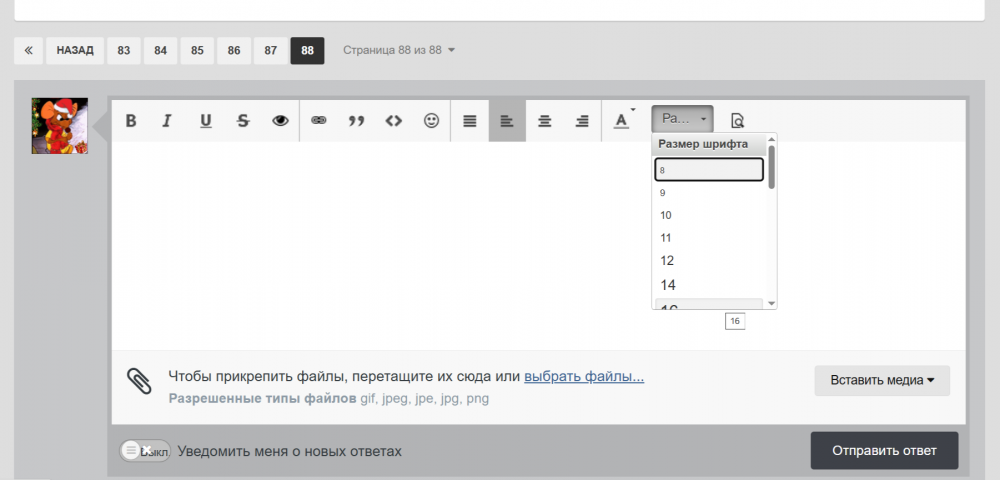This screenshot has width=1000, height=480.
Task: Select current page 88
Action: [x=307, y=50]
